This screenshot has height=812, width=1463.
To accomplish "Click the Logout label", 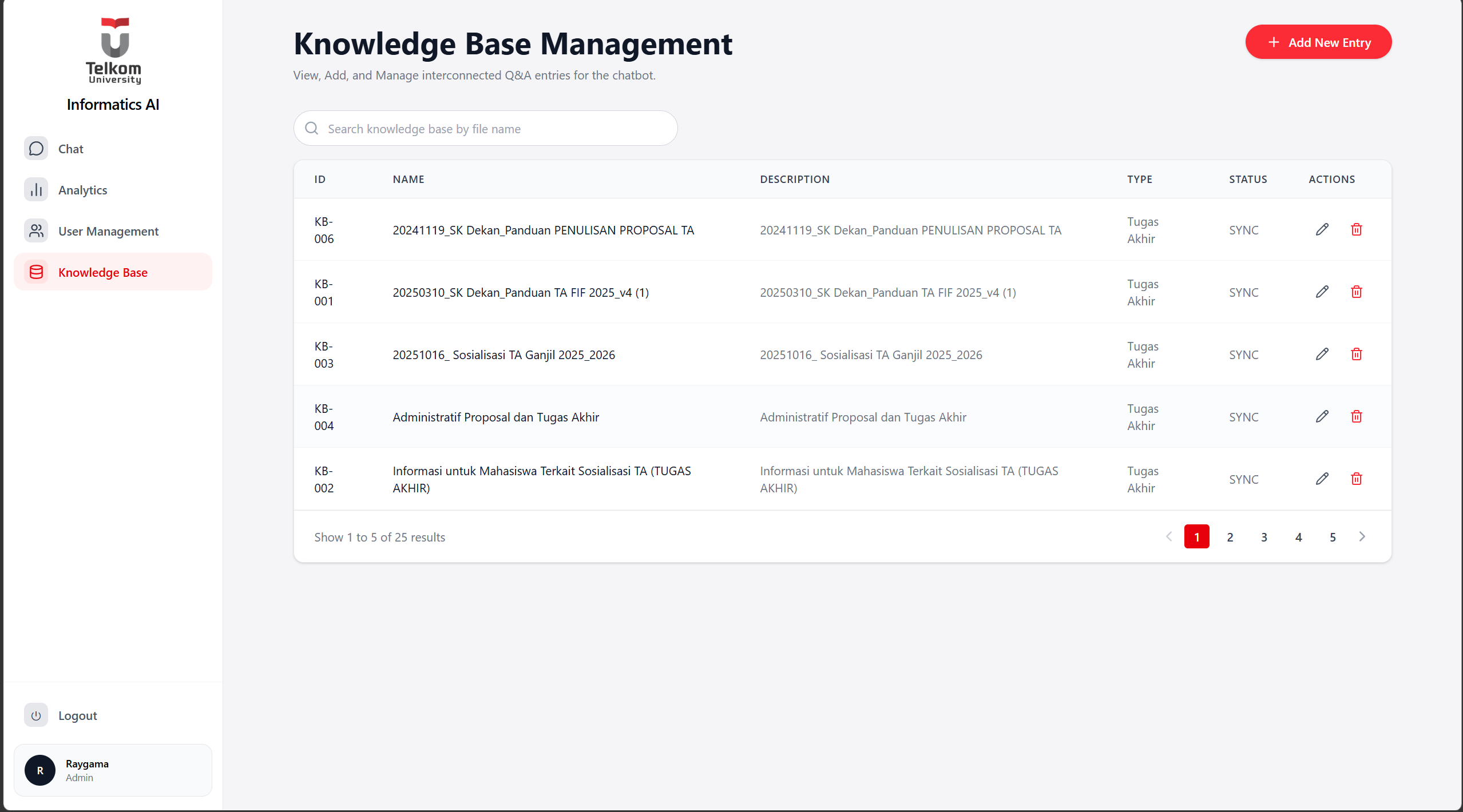I will click(78, 716).
